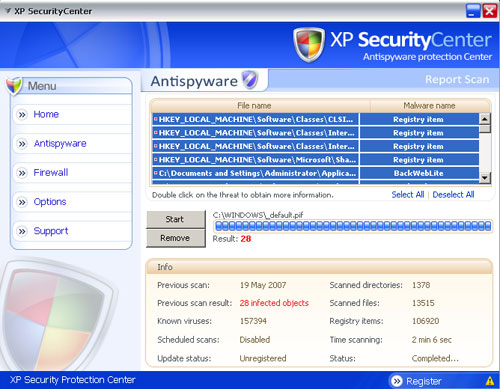The height and width of the screenshot is (389, 500).
Task: Click the Completed... status value
Action: point(435,358)
